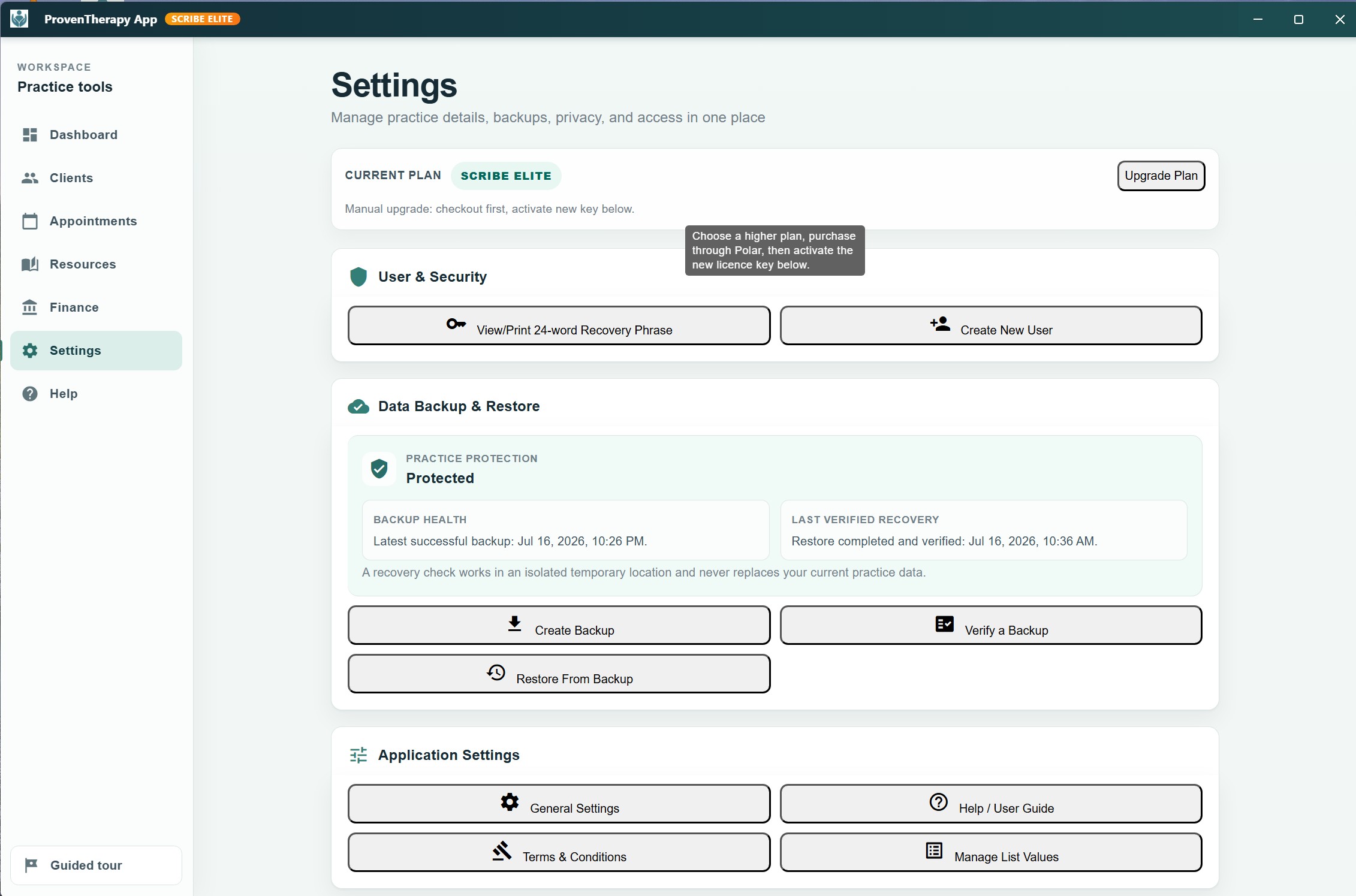Click the cloud check icon beside Data Backup

coord(358,406)
